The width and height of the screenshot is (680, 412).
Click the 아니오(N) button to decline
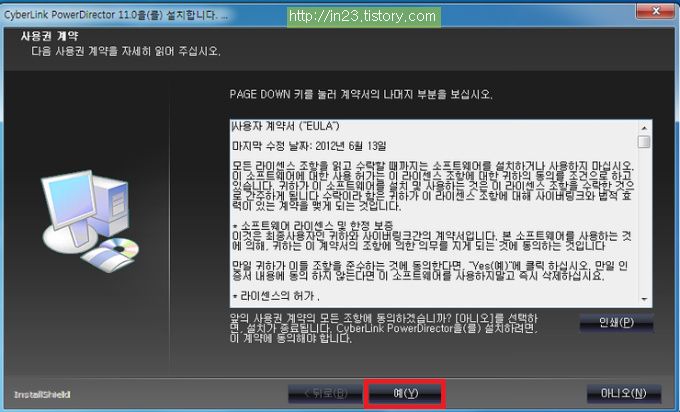pos(623,393)
